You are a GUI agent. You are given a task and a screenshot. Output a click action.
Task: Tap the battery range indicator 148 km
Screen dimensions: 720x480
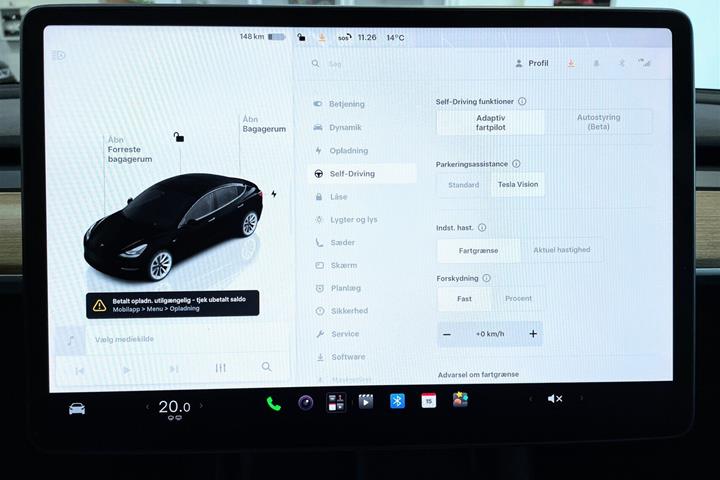click(x=262, y=36)
